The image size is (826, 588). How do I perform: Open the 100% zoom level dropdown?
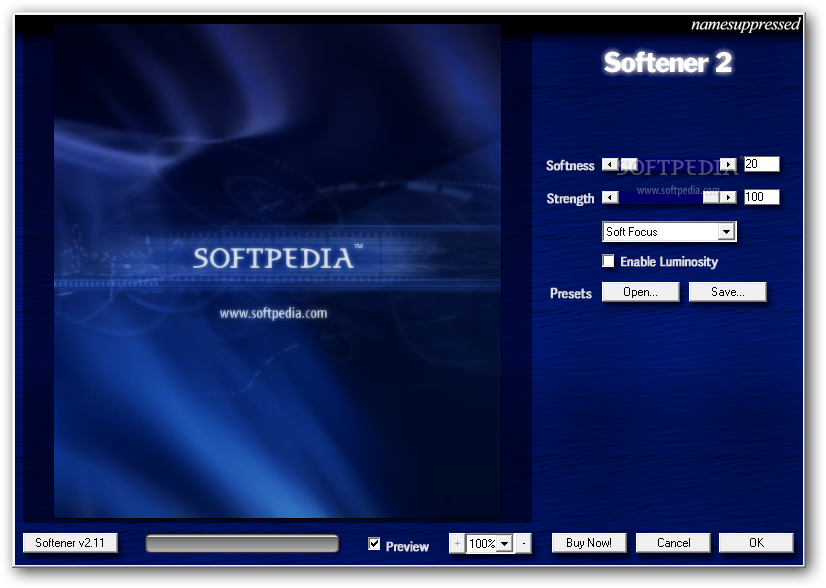coord(504,543)
